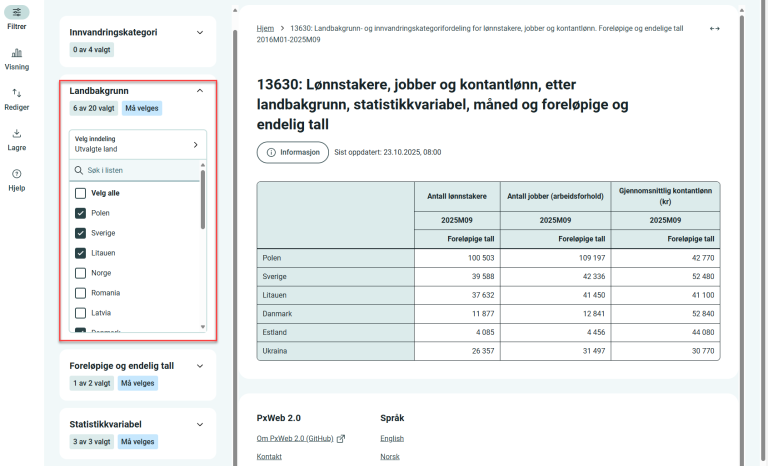Click Gjennomsnittlig kontantlønn (kr) column header
This screenshot has width=768, height=466.
tap(665, 196)
